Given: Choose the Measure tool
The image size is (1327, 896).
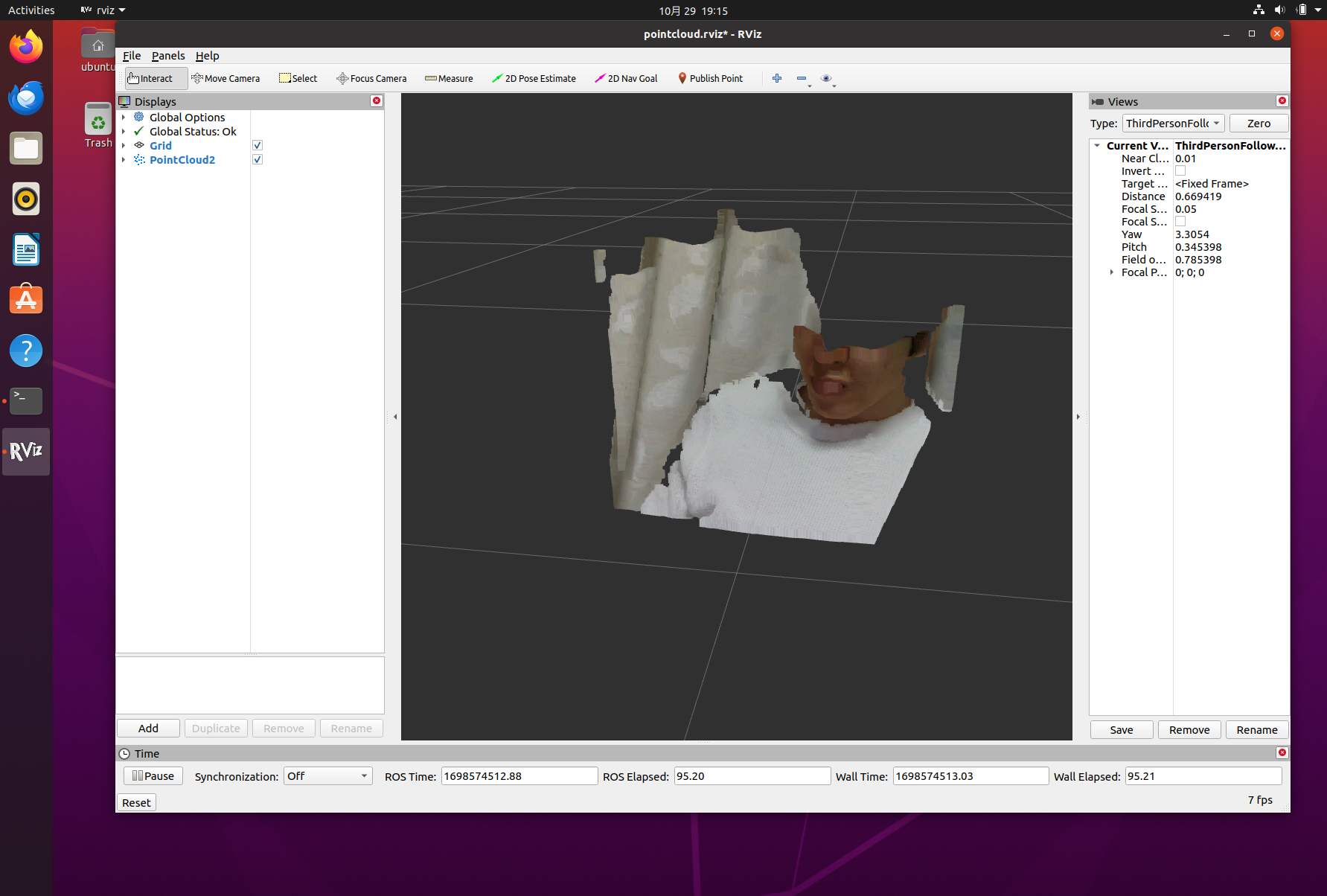Looking at the screenshot, I should pyautogui.click(x=449, y=78).
